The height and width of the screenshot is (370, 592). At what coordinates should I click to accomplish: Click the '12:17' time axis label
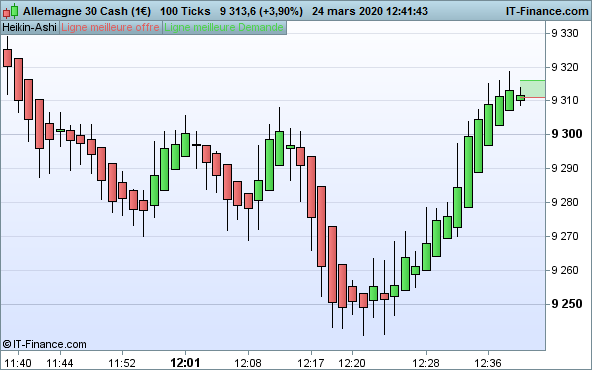(310, 363)
